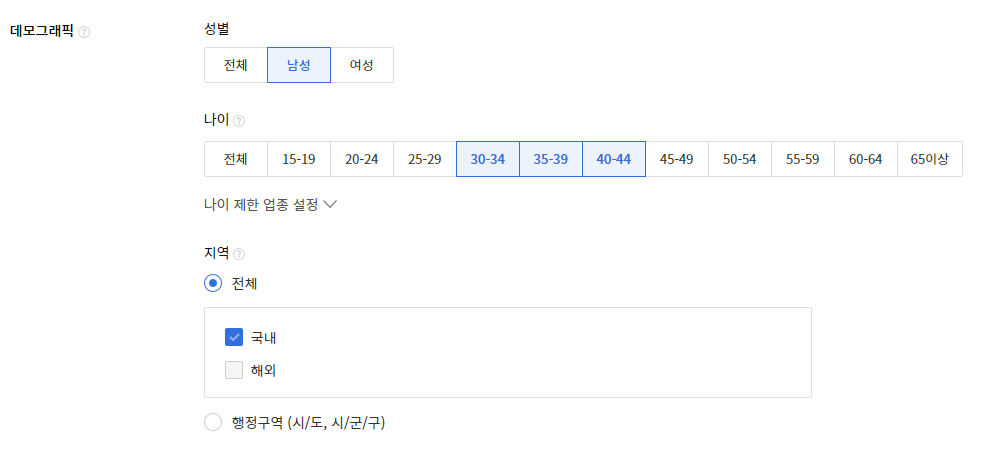Add the 15-19 age range
The height and width of the screenshot is (453, 1004).
pos(299,159)
